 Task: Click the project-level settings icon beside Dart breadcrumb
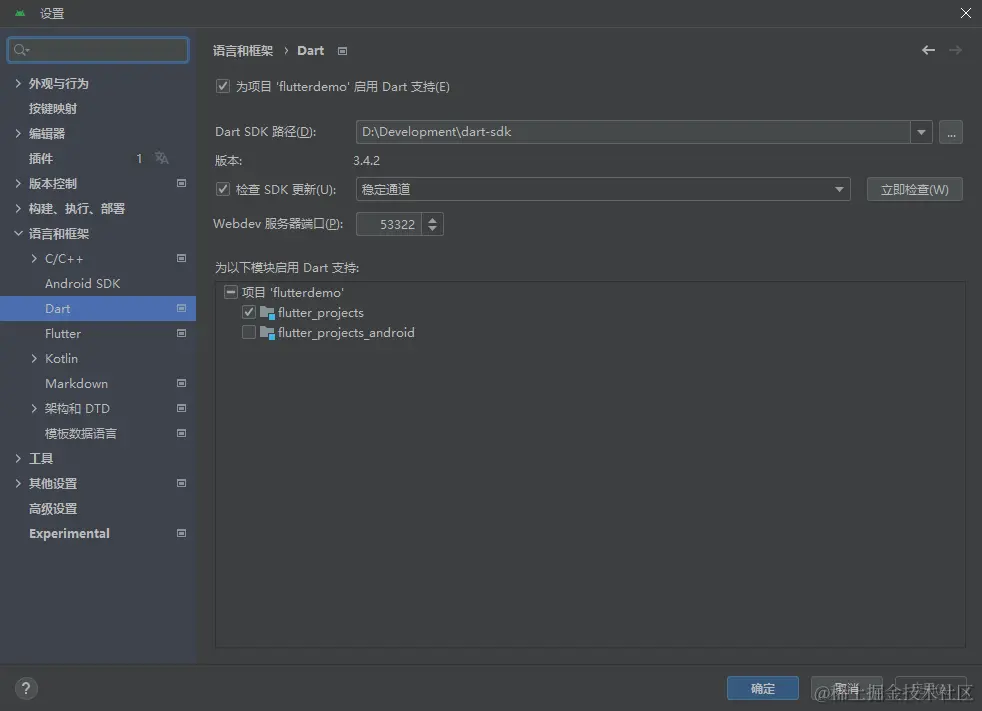pos(342,51)
